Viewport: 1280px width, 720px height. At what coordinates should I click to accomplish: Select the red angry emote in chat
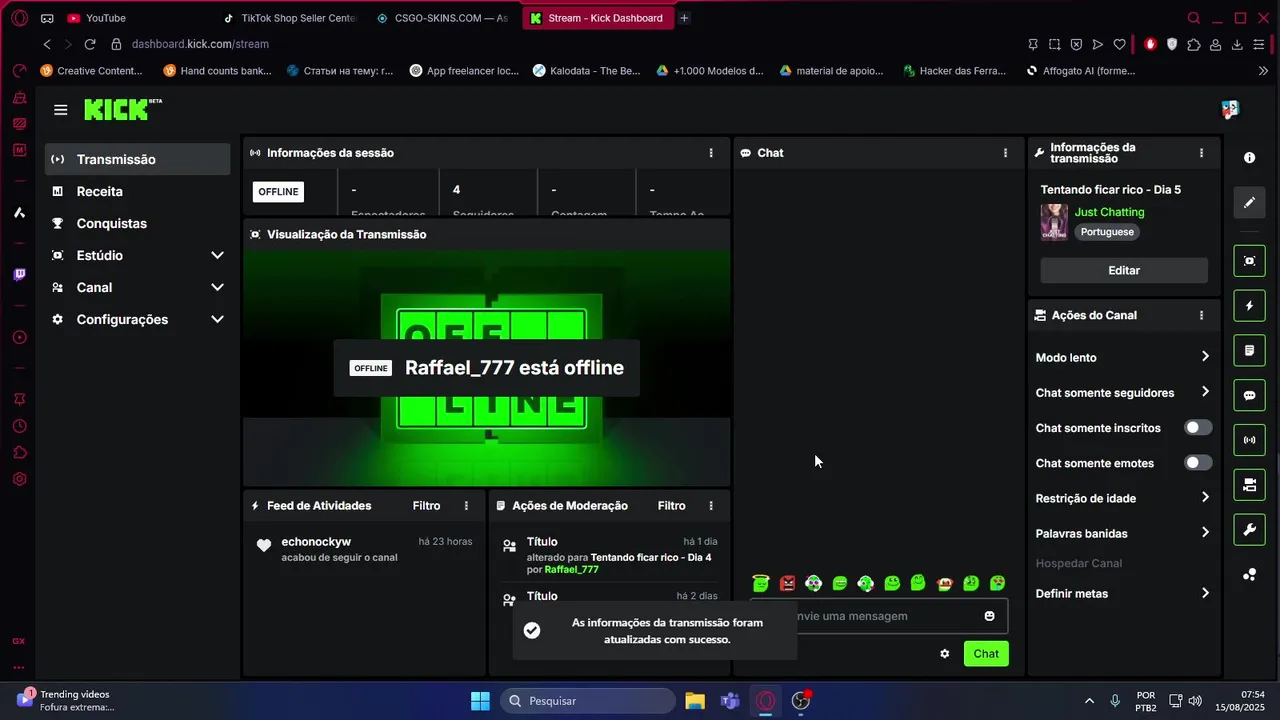(x=788, y=583)
